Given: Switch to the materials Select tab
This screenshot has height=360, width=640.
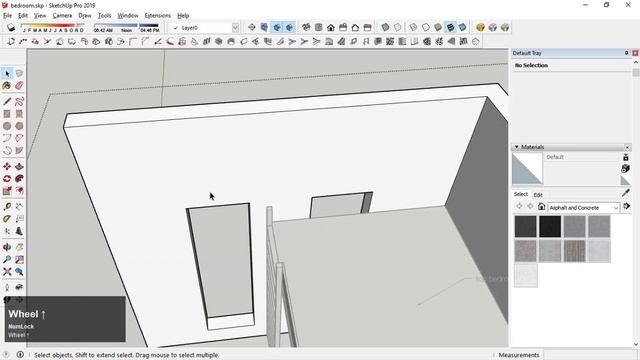Looking at the screenshot, I should (x=521, y=194).
